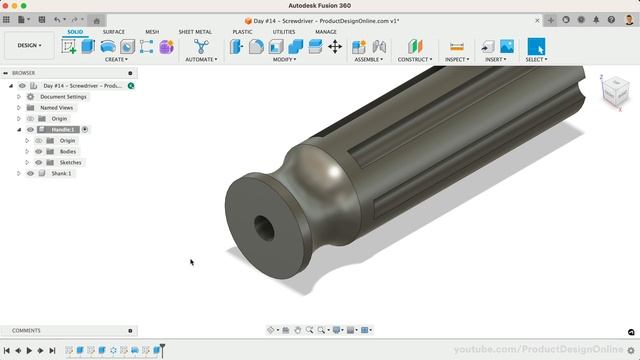Select the Revolve tool

point(108,47)
